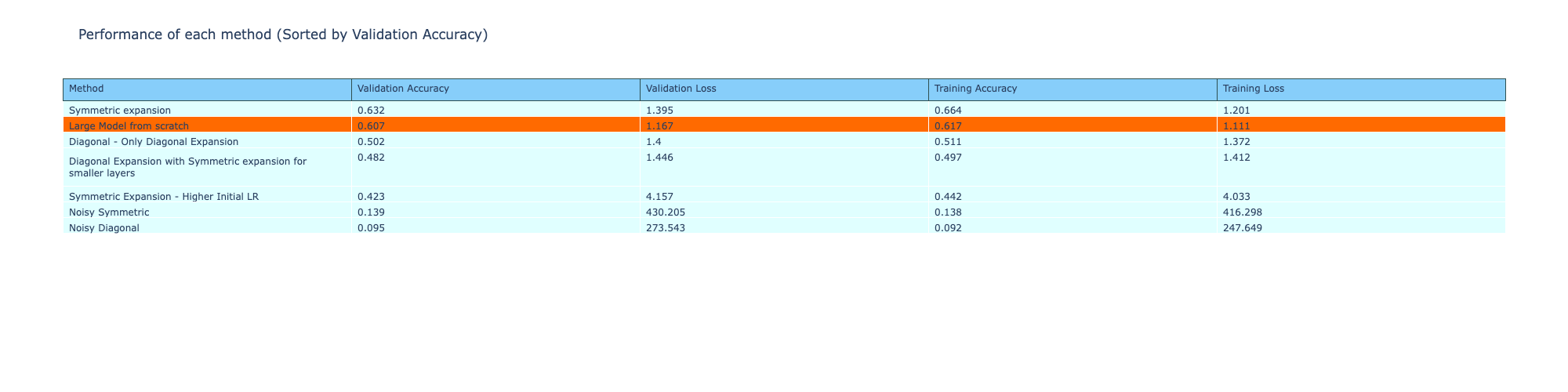Select the Validation Loss column header
Image resolution: width=1568 pixels, height=392 pixels.
point(681,89)
